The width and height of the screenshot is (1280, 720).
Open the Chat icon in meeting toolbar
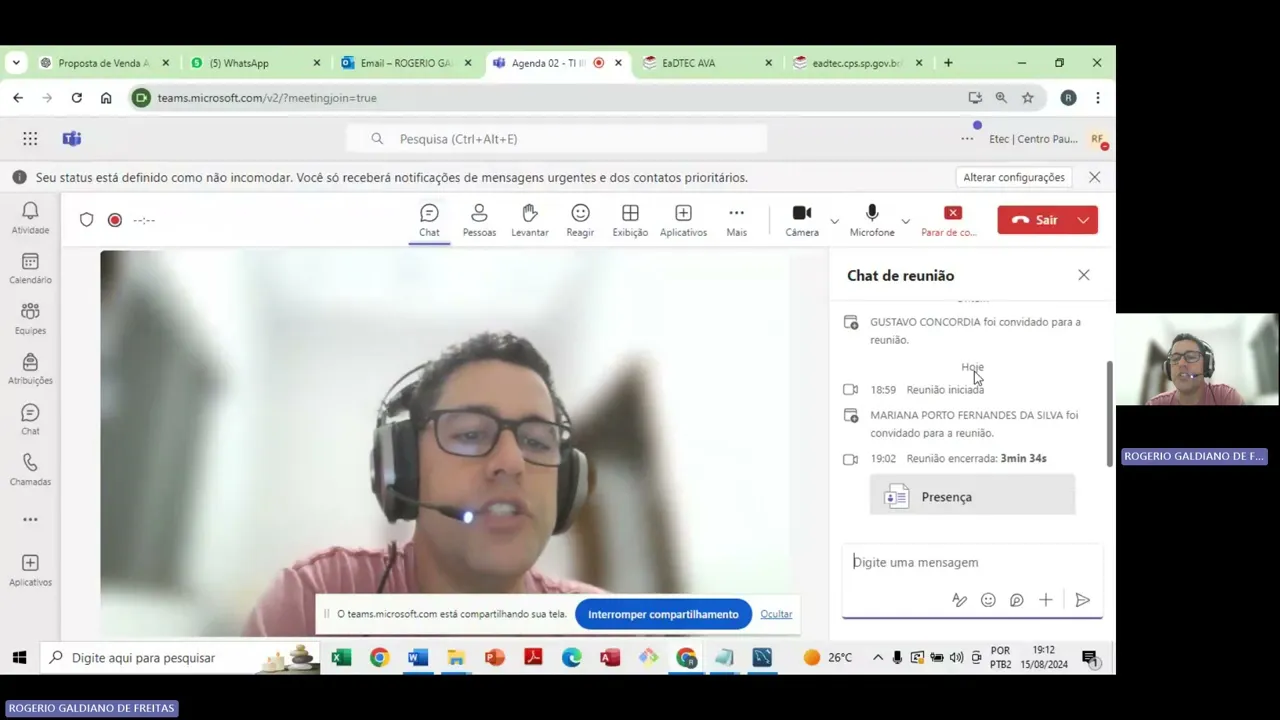click(x=429, y=220)
